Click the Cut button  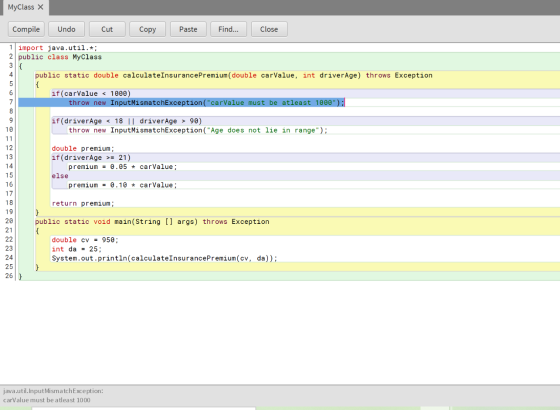[x=107, y=29]
